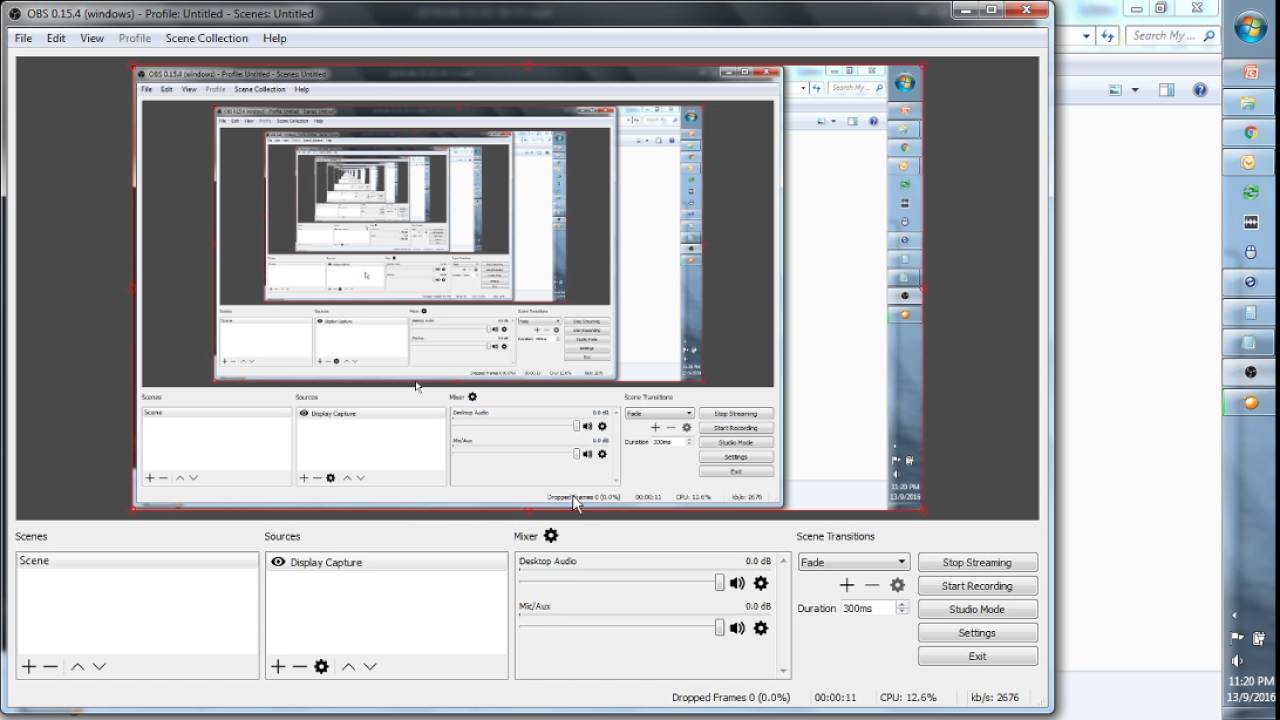This screenshot has height=720, width=1280.
Task: Click the Mixer scrollbar down arrow
Action: [783, 672]
